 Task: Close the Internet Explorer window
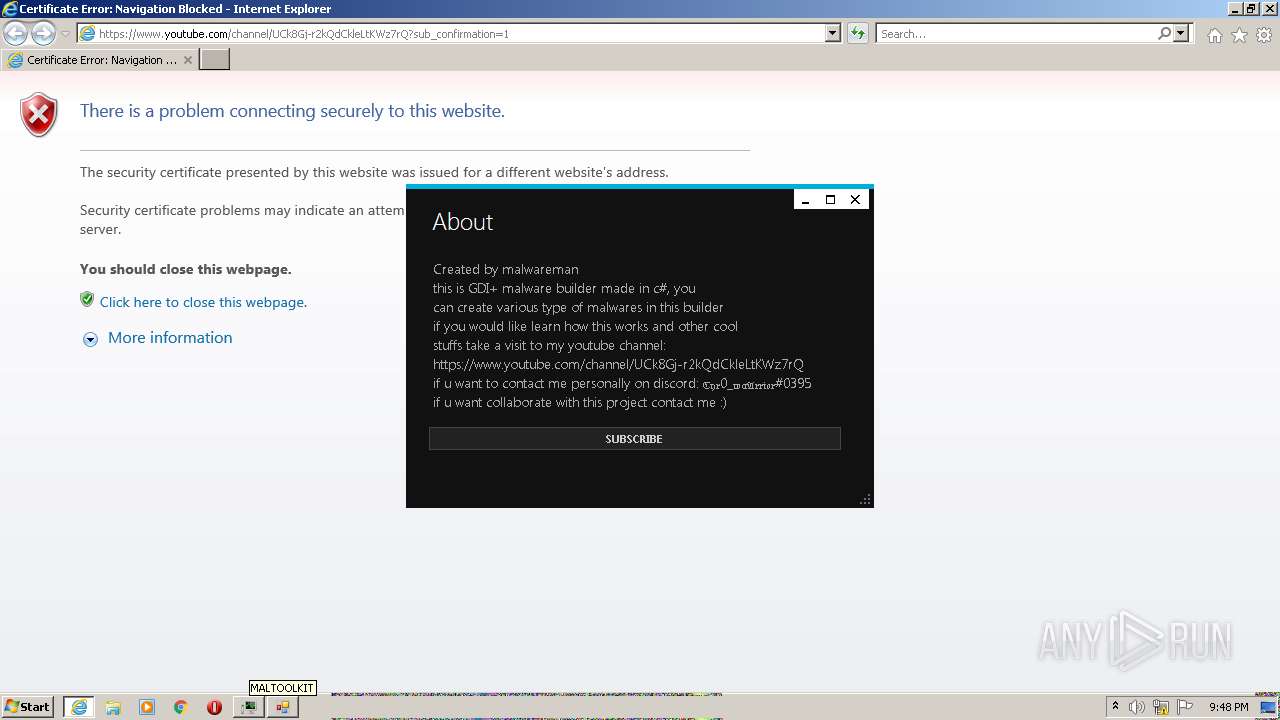[x=1268, y=9]
